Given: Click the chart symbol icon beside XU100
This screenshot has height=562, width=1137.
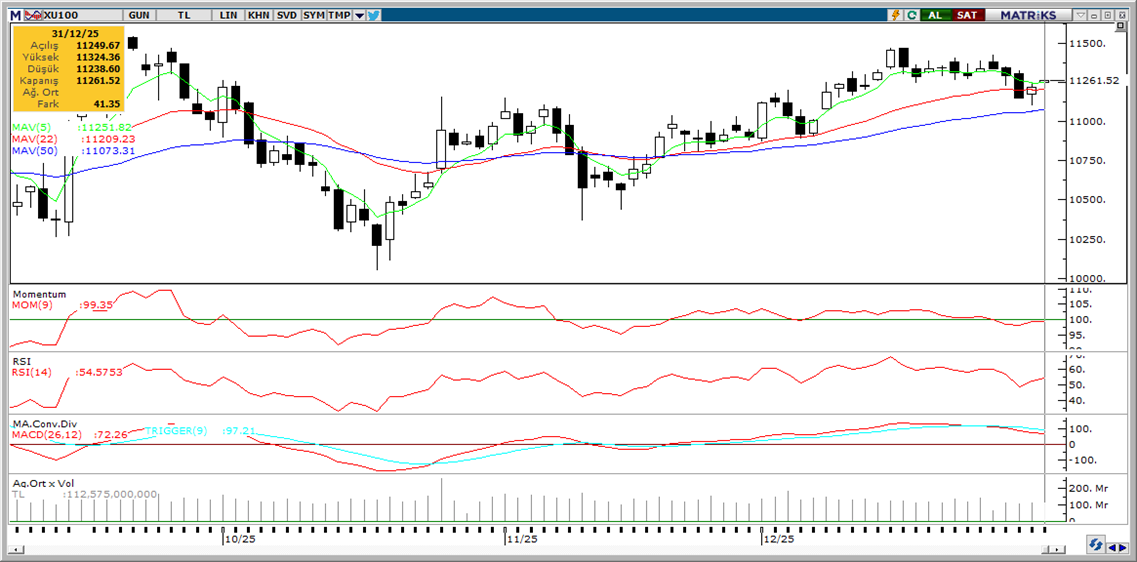Looking at the screenshot, I should [x=35, y=15].
